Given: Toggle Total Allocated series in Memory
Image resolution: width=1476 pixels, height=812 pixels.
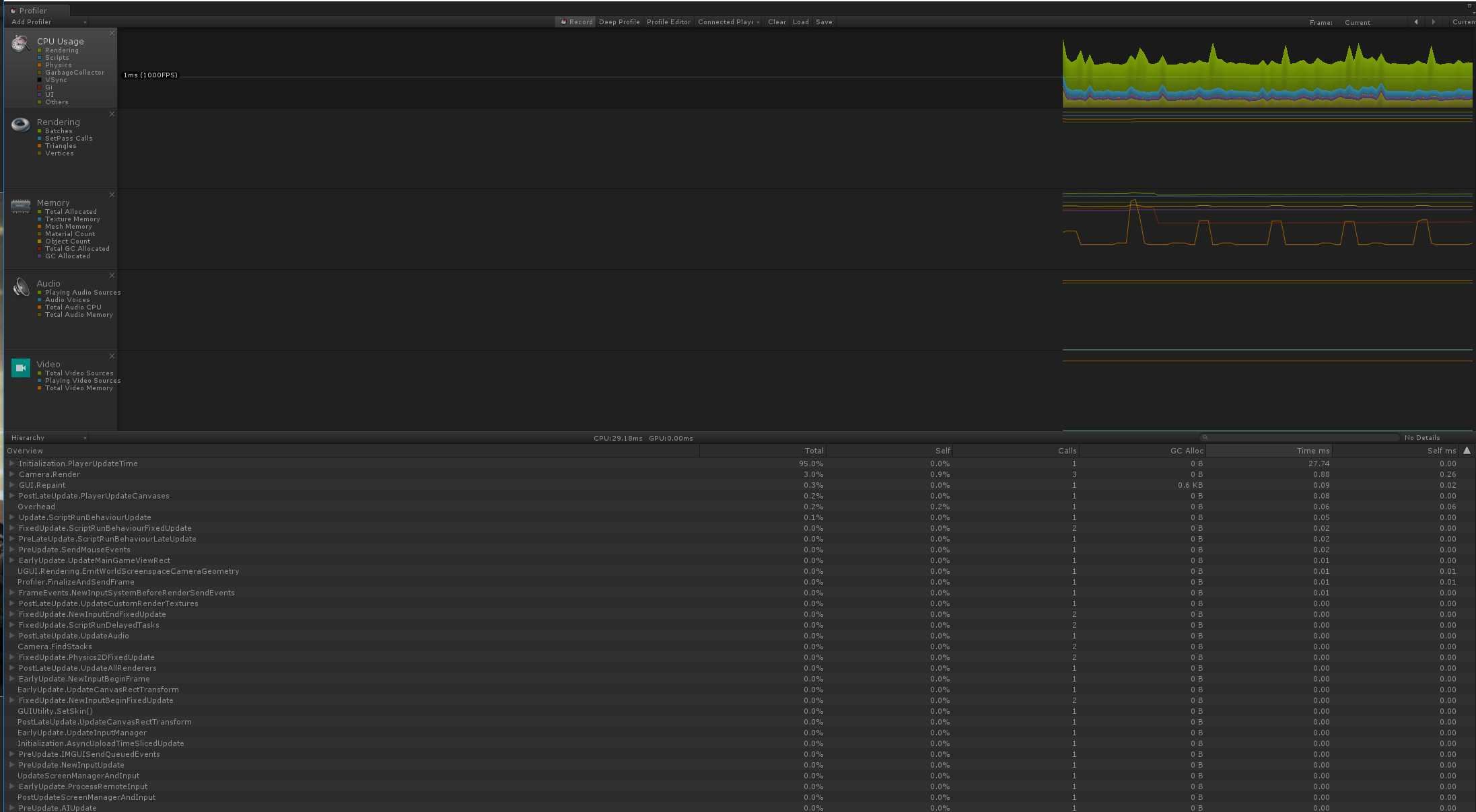Looking at the screenshot, I should 67,212.
